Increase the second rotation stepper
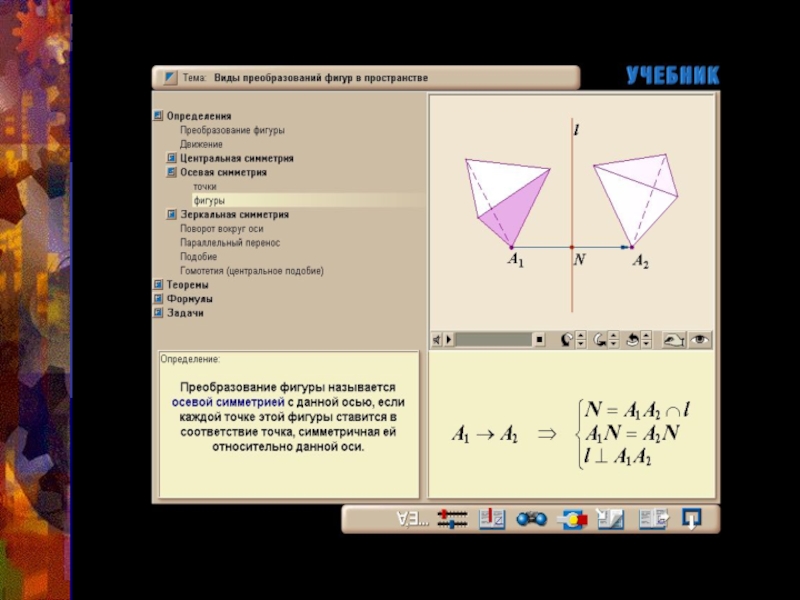 pyautogui.click(x=614, y=335)
